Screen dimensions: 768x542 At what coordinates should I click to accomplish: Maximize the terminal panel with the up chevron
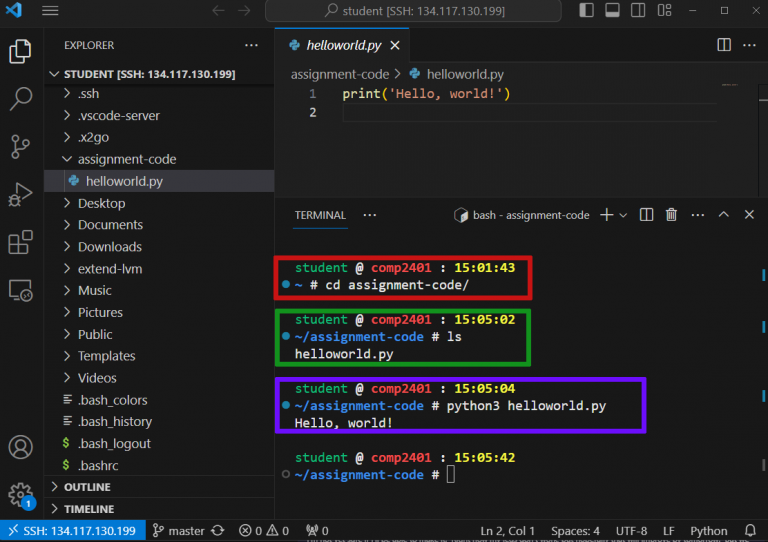(724, 215)
